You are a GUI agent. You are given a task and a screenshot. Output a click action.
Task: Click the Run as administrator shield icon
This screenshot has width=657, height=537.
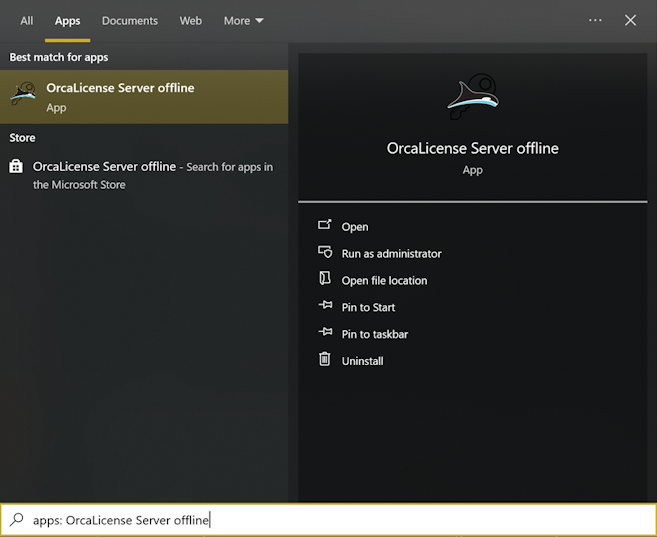[324, 253]
